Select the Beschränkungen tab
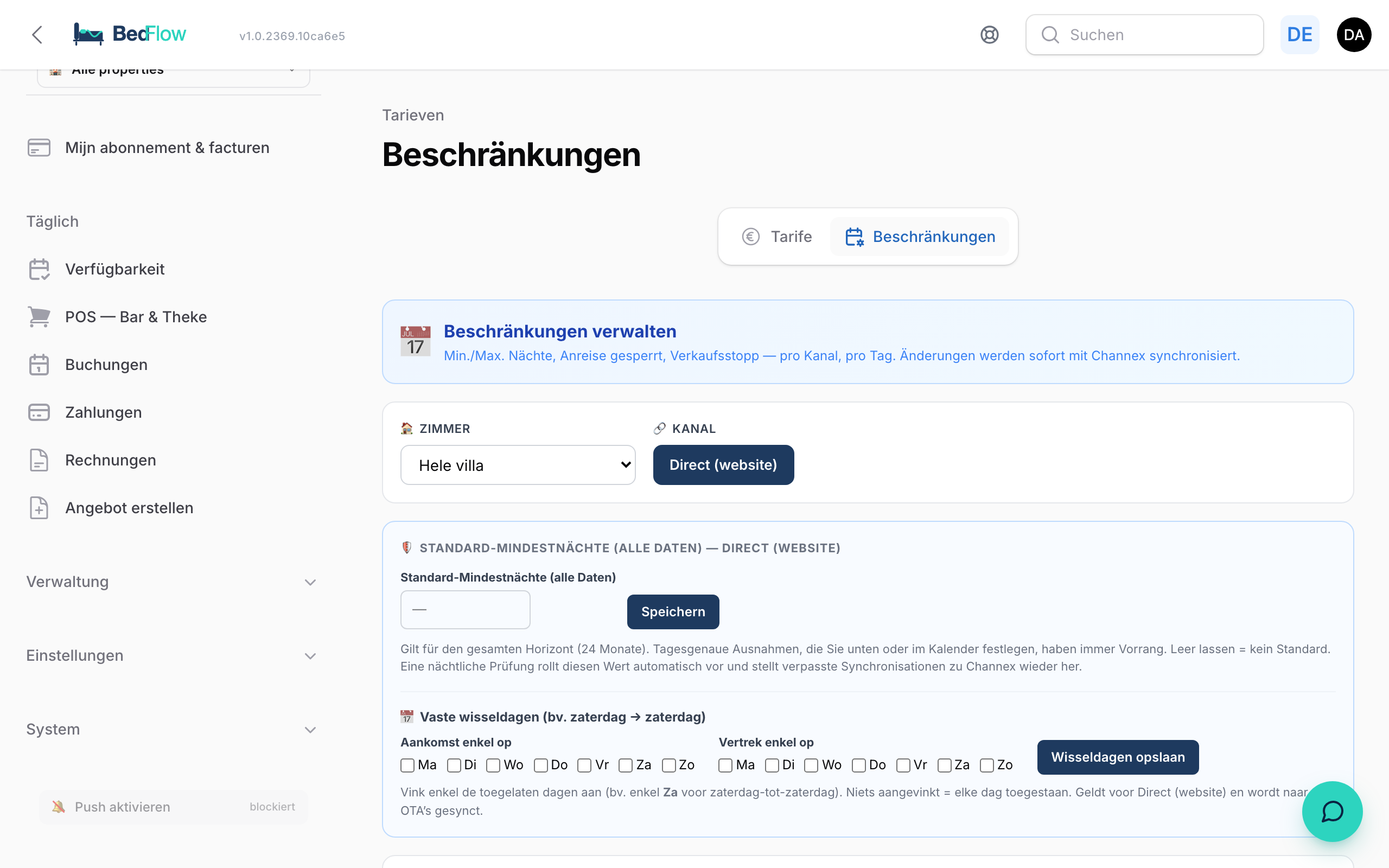 pyautogui.click(x=920, y=237)
